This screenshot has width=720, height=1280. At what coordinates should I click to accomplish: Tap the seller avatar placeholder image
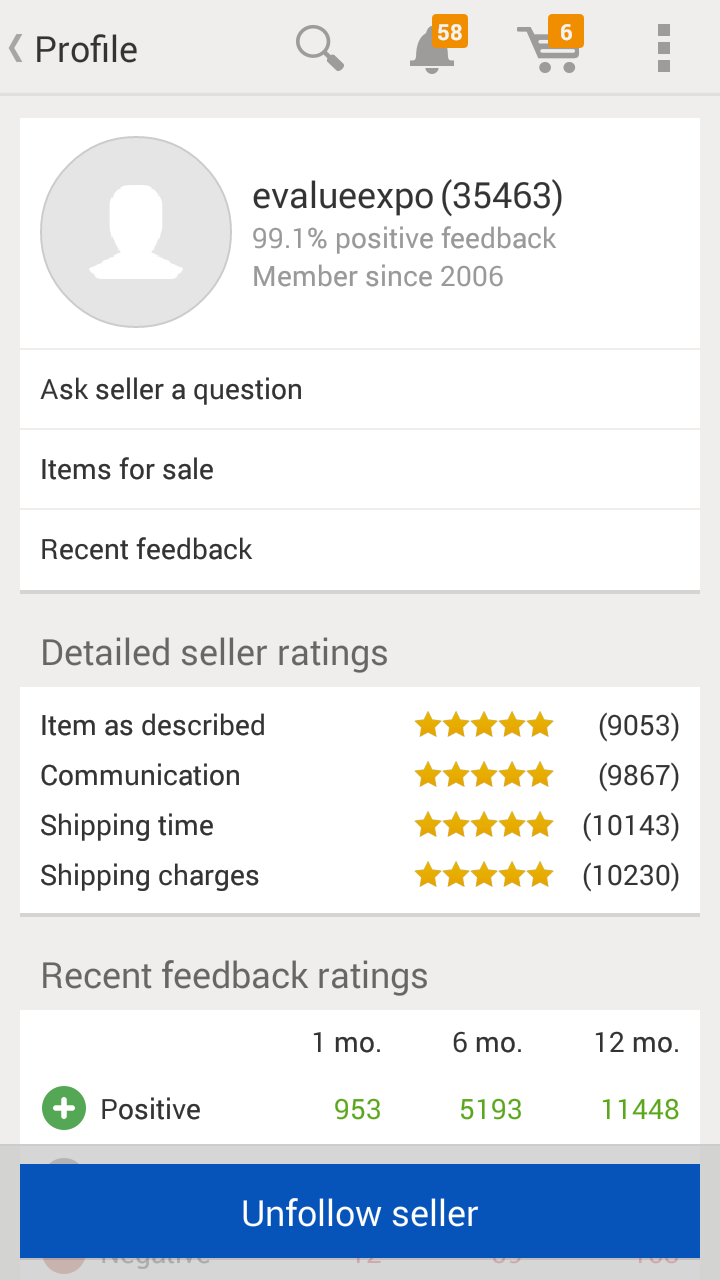point(136,232)
